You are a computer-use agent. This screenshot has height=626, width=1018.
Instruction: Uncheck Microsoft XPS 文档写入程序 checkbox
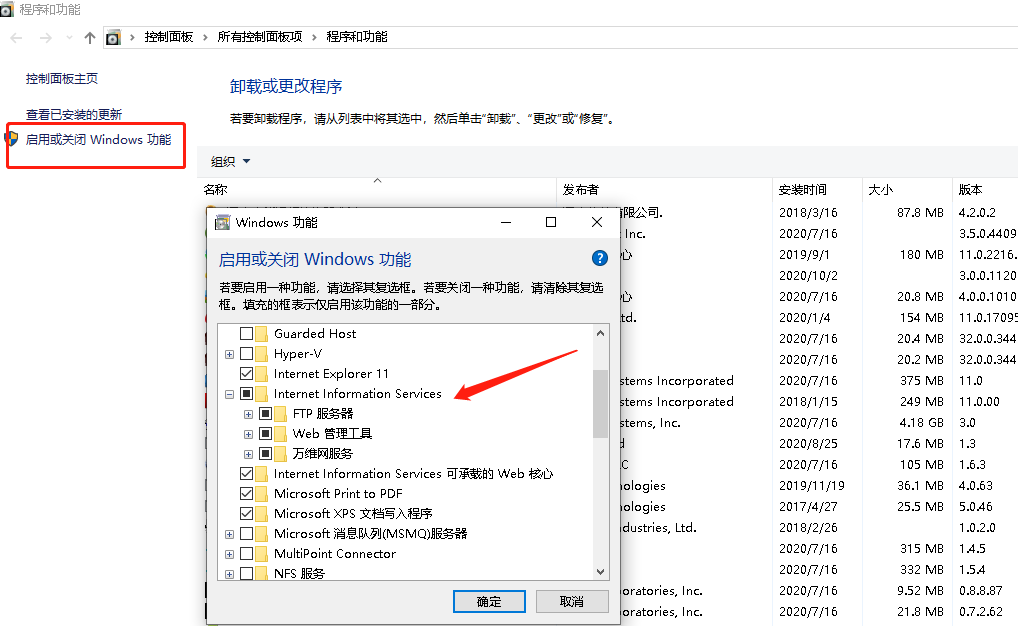(247, 514)
